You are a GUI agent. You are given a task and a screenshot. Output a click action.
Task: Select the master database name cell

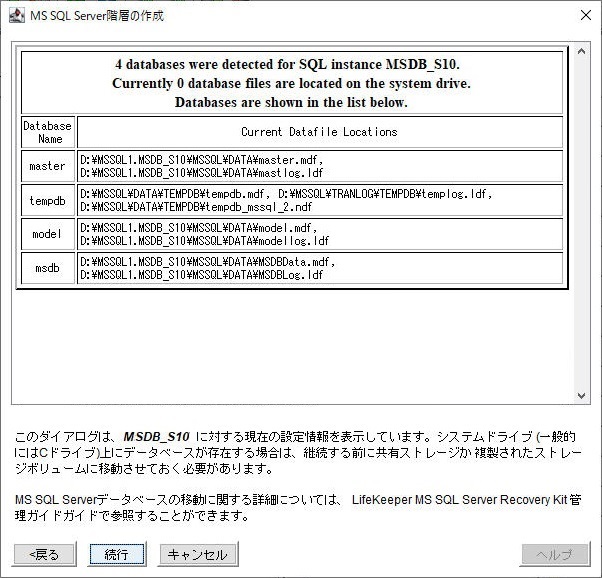coord(48,166)
